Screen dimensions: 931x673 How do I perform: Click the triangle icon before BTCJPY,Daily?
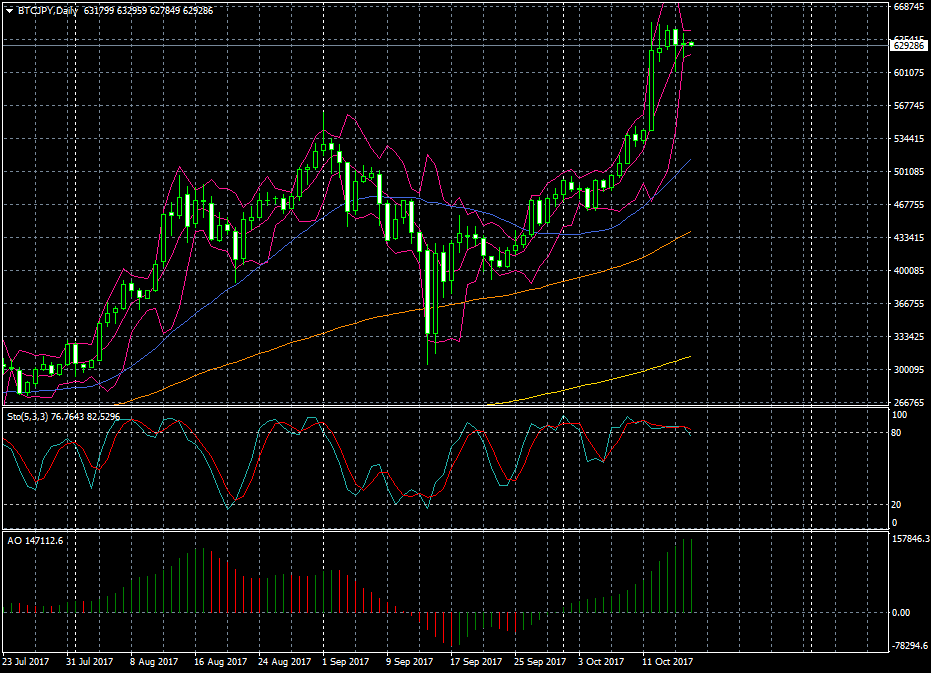tap(8, 10)
